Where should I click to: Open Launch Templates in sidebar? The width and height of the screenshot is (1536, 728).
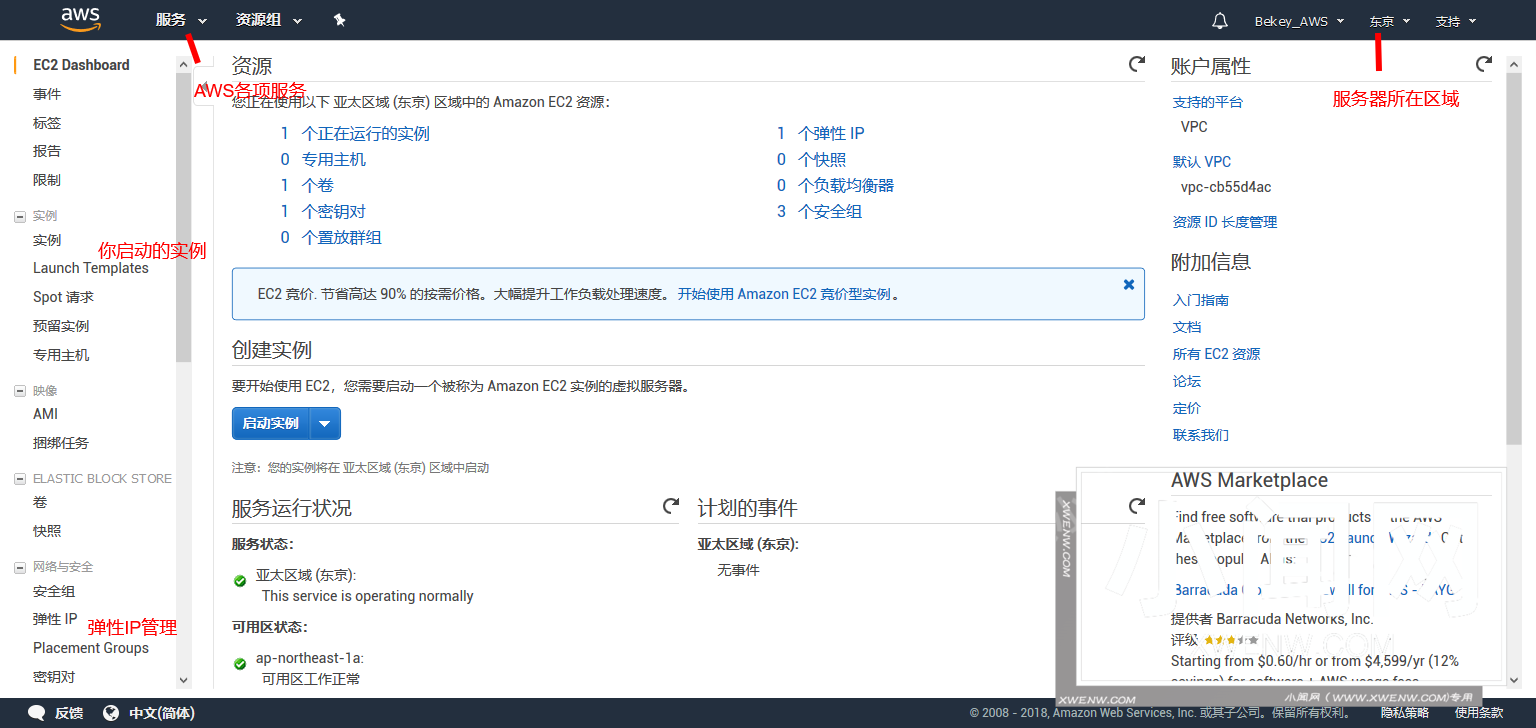(91, 268)
